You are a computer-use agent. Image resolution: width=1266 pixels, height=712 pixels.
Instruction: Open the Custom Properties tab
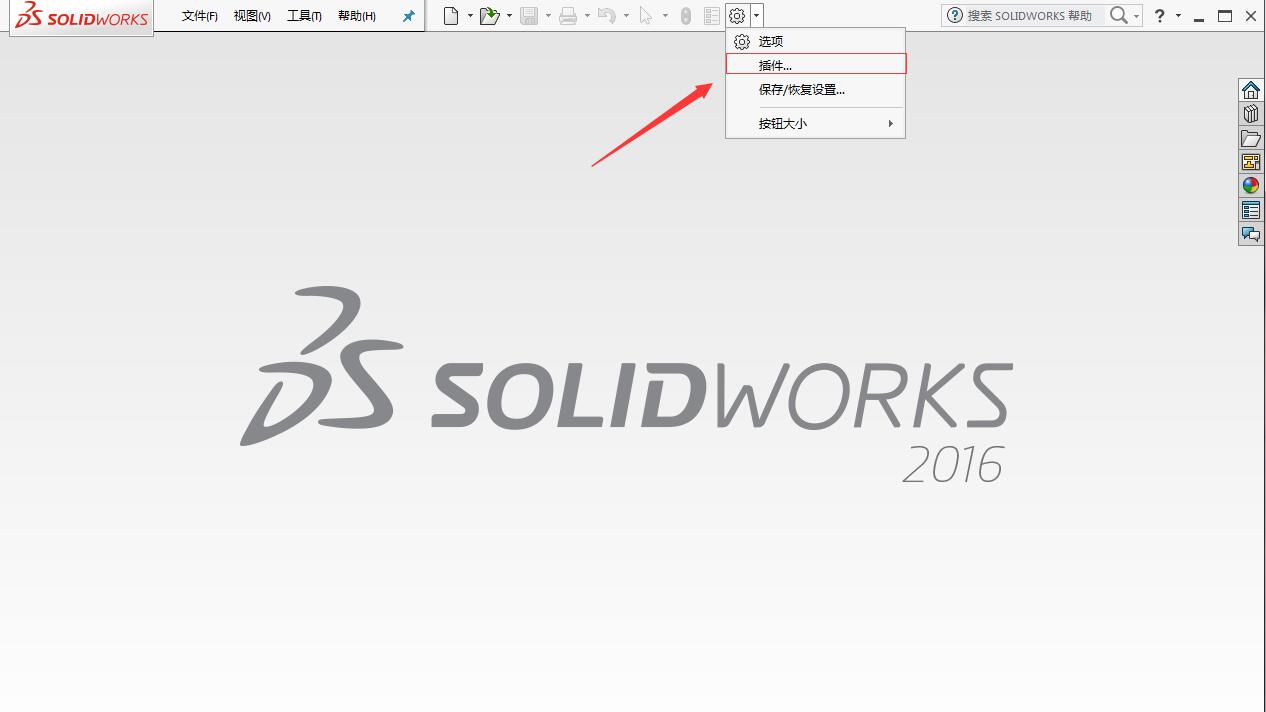pos(1251,210)
